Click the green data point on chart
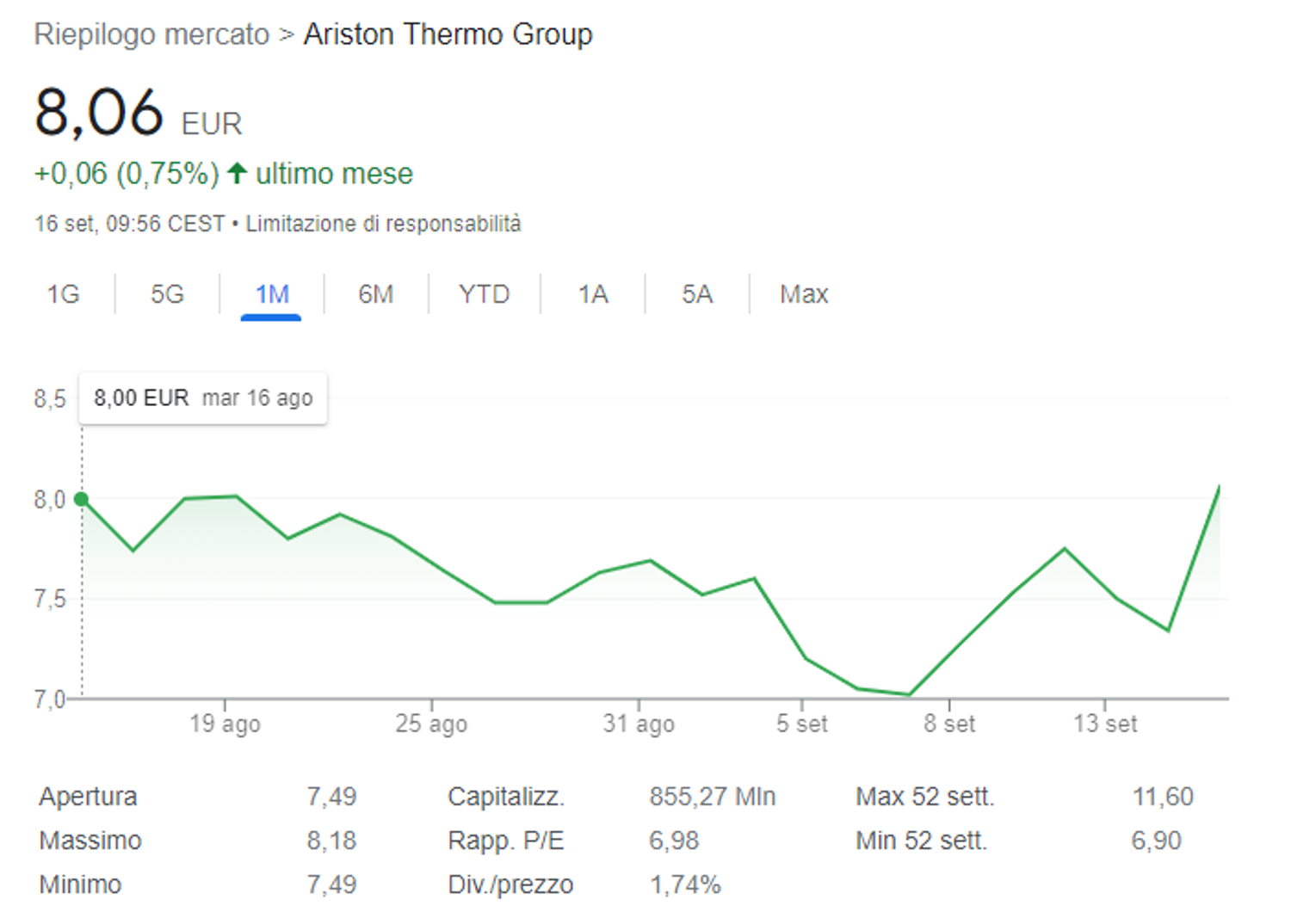 (x=81, y=499)
